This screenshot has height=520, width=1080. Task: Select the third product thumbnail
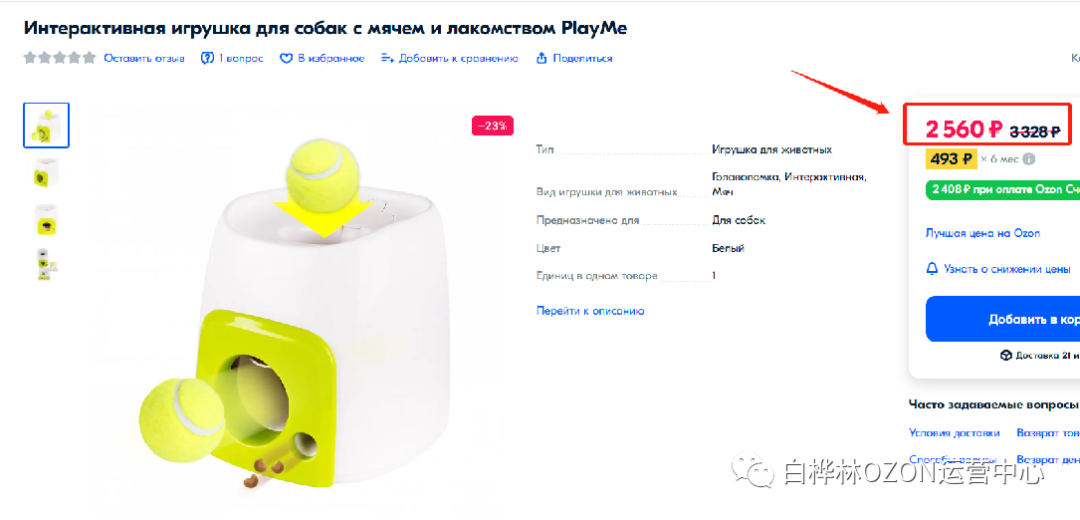tap(46, 219)
